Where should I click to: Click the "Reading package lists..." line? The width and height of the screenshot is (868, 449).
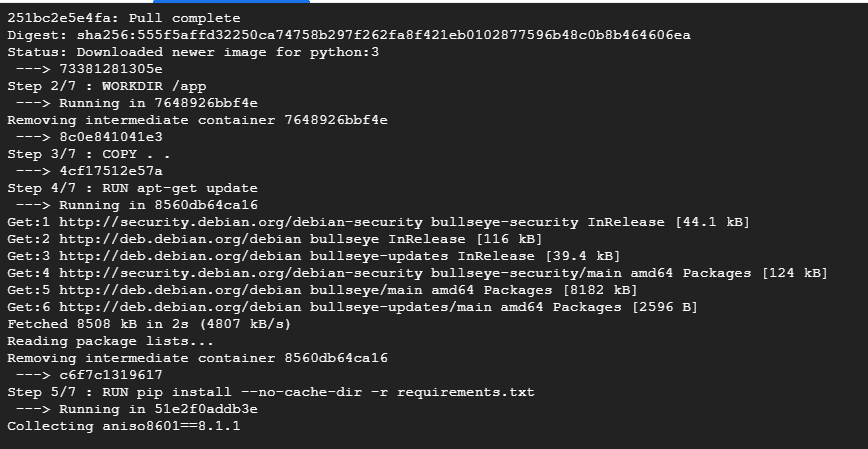pyautogui.click(x=110, y=341)
